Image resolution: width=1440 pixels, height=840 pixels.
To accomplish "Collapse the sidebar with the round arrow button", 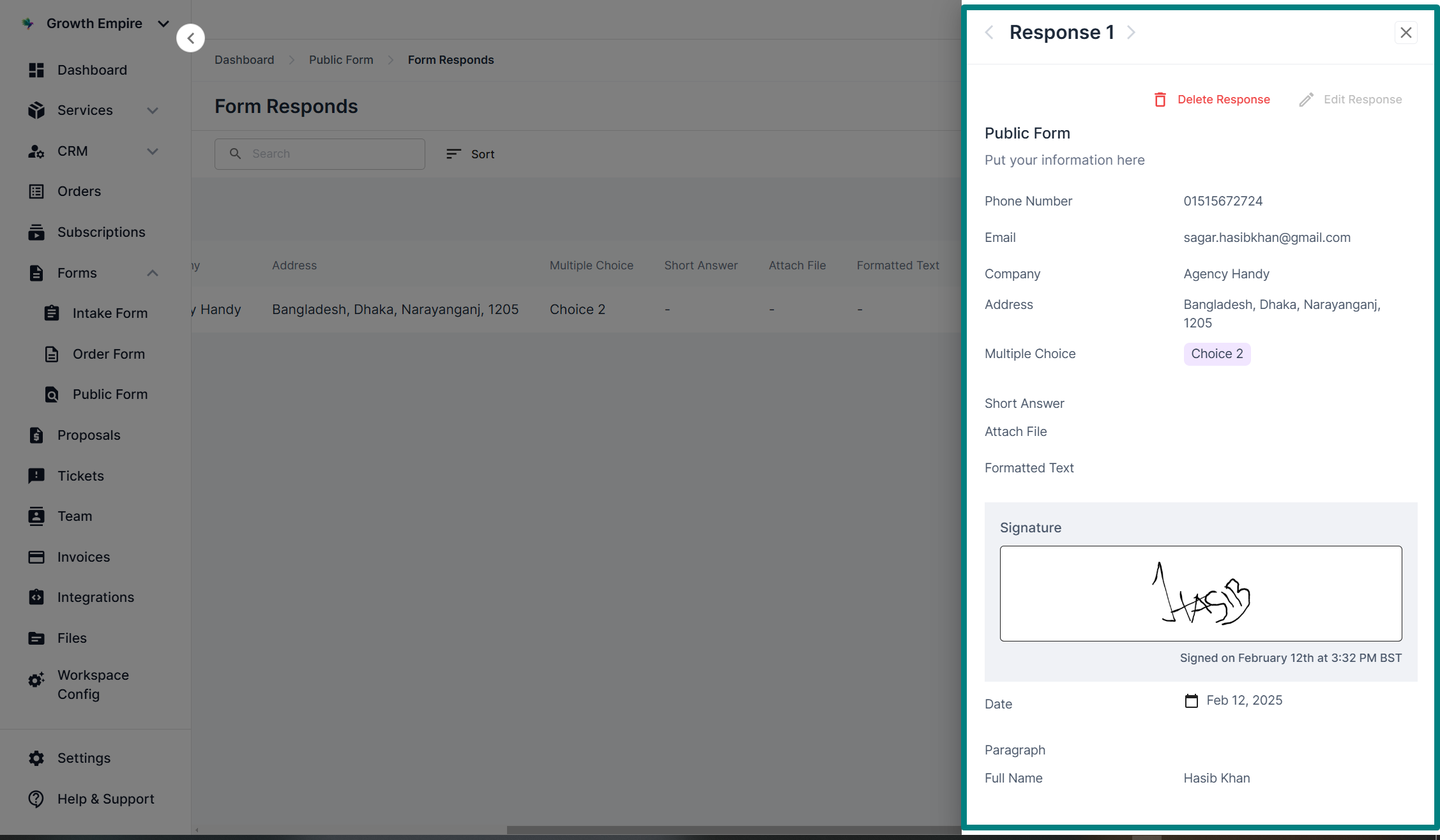I will [x=190, y=38].
